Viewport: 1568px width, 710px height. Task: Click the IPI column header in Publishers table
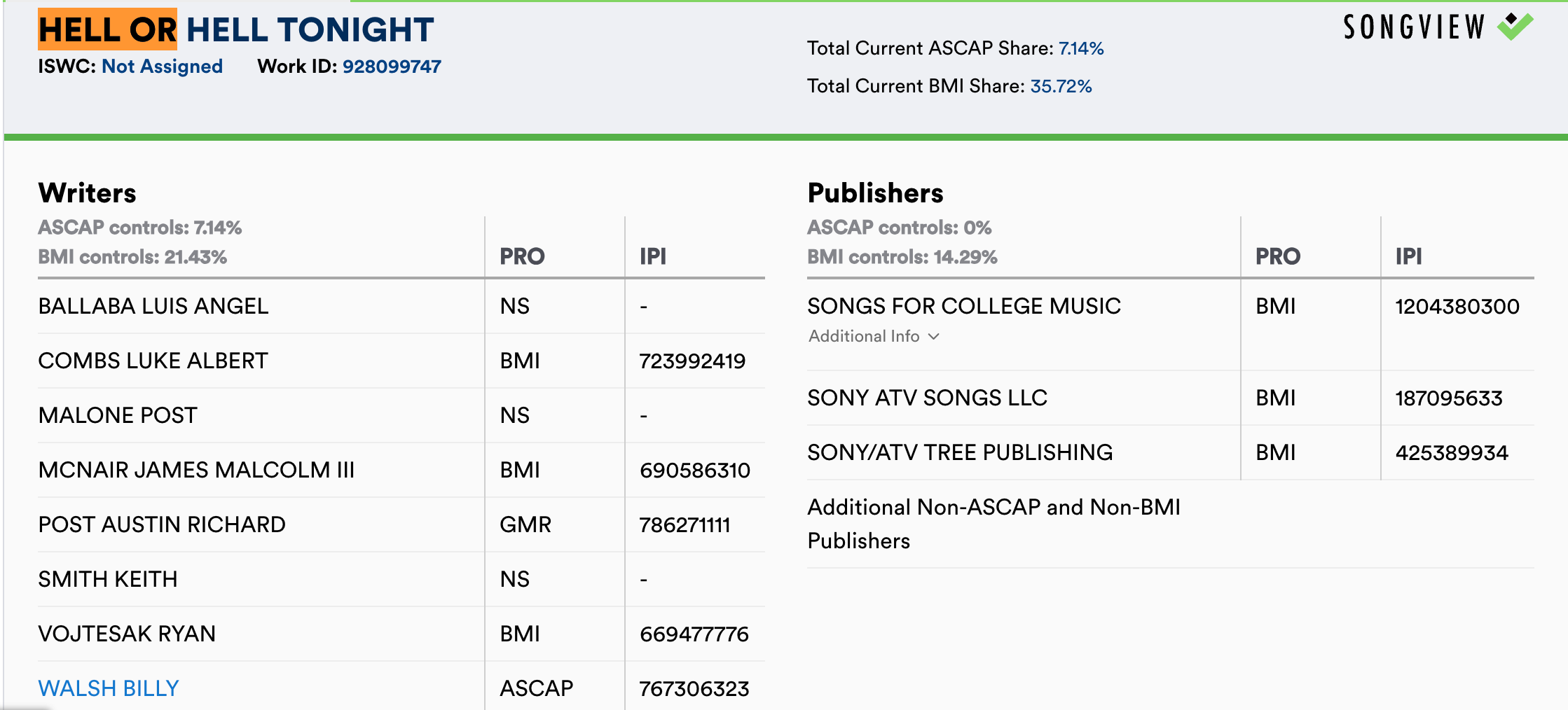tap(1408, 256)
